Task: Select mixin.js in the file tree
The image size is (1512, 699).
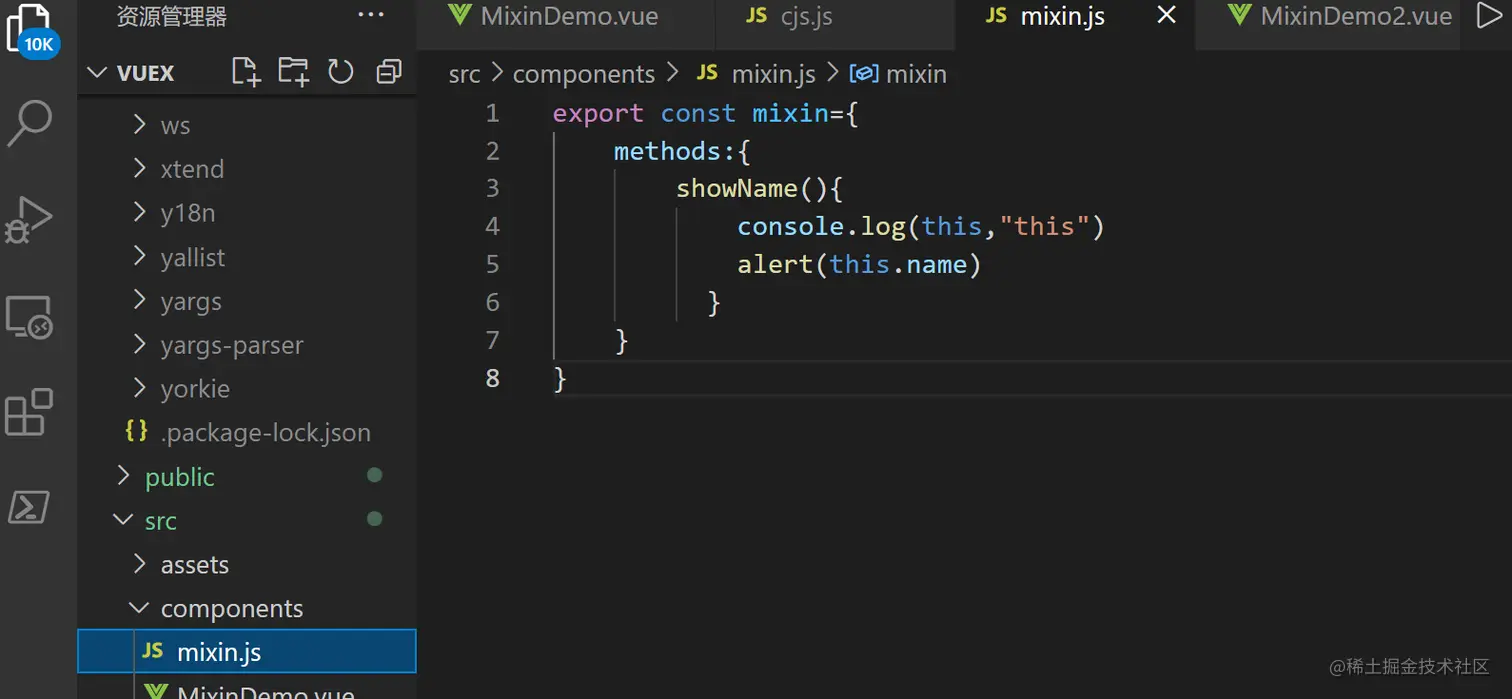Action: click(x=247, y=652)
